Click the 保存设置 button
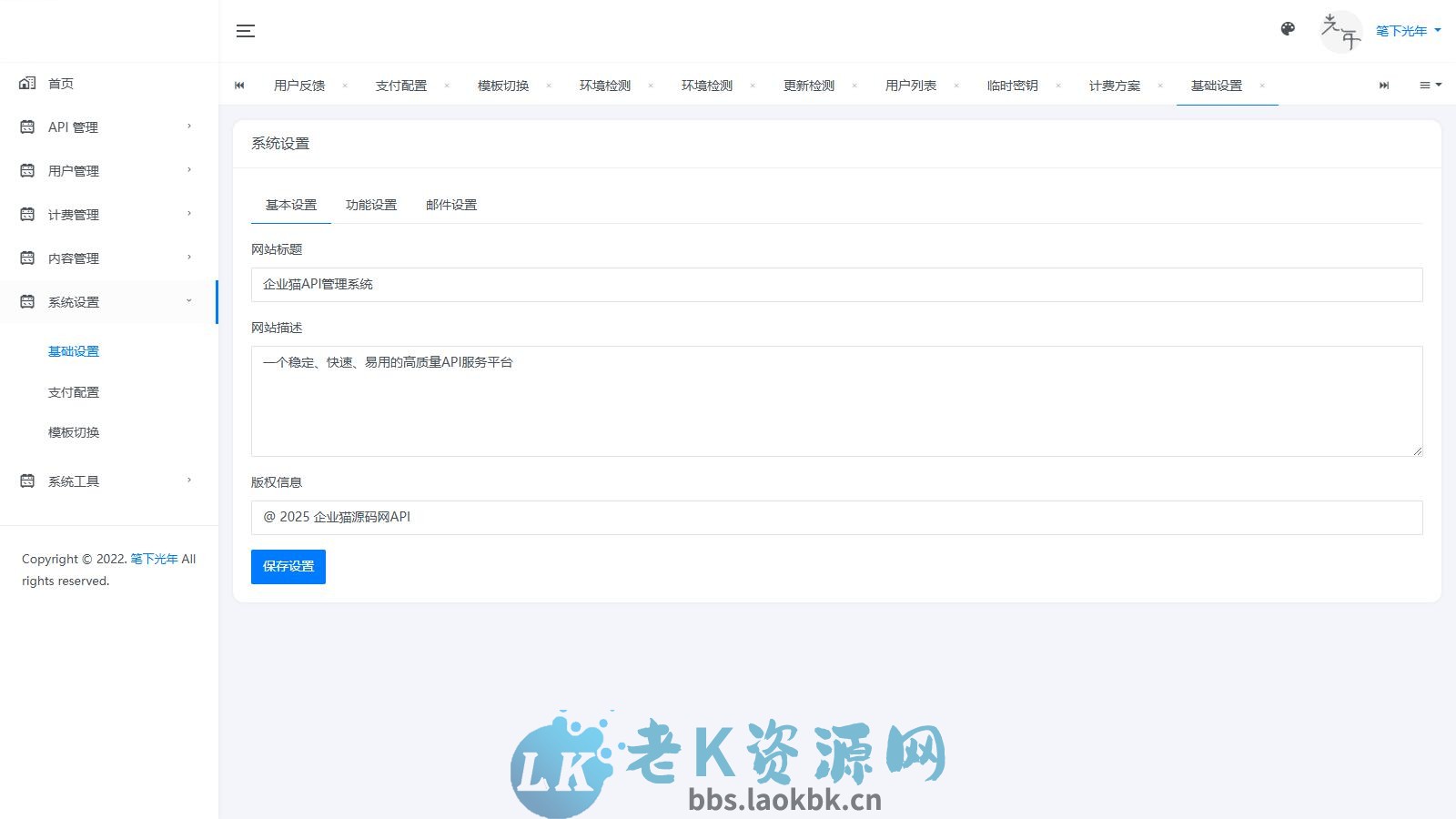The width and height of the screenshot is (1456, 819). 288,566
